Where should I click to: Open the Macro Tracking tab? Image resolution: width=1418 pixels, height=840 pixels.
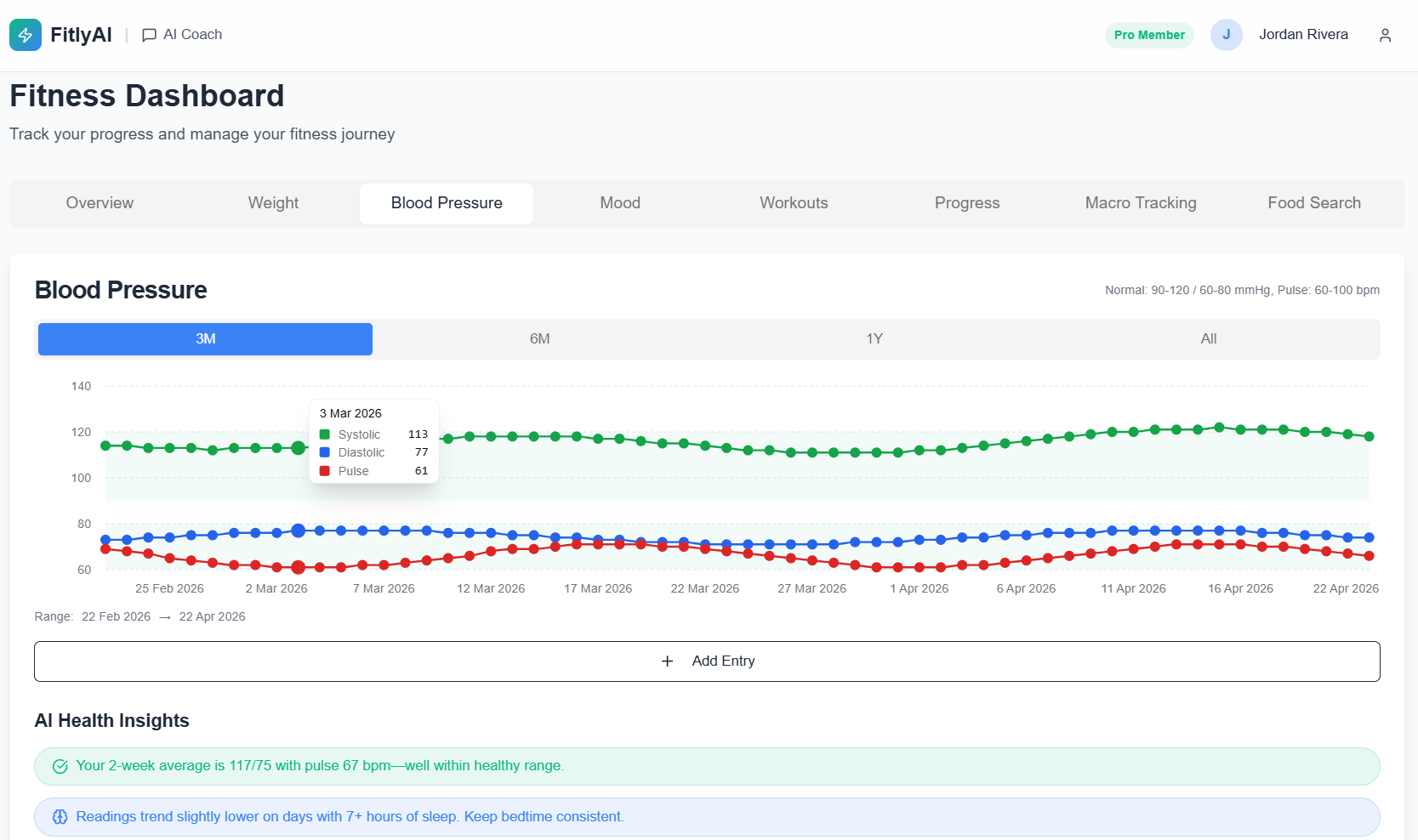click(1141, 203)
